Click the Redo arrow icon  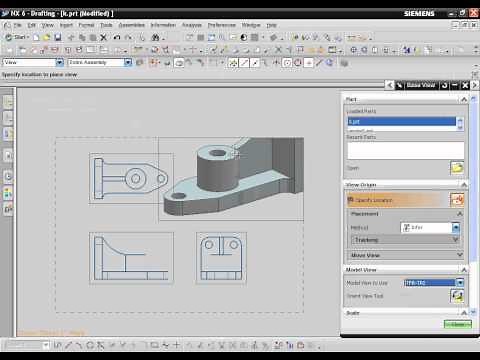tap(128, 38)
